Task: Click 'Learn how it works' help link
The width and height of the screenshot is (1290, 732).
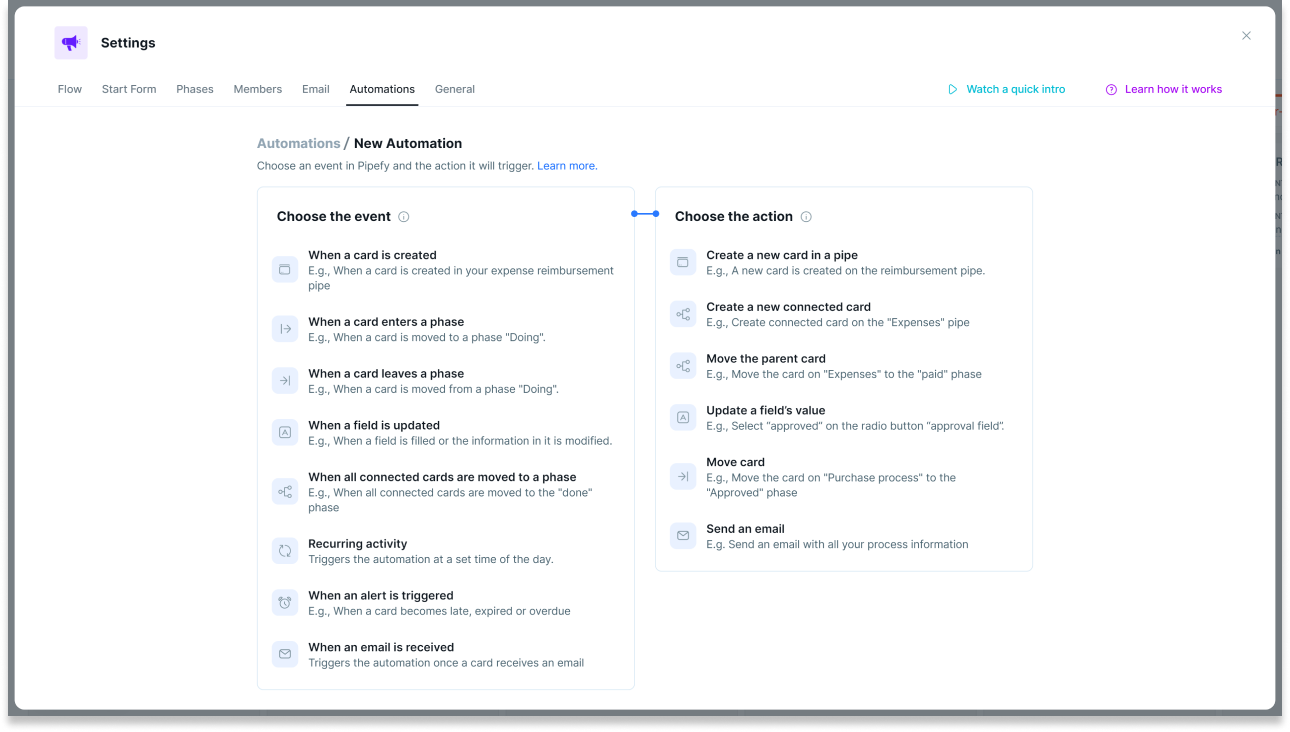Action: 1164,89
